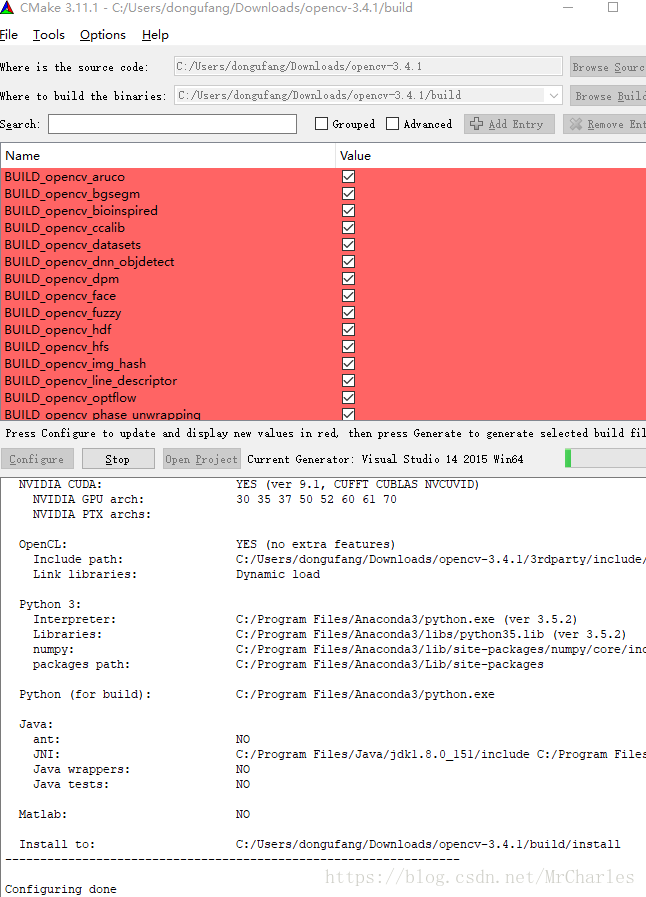Click the Python 3 Interpreter path text
Image resolution: width=646 pixels, height=897 pixels.
click(406, 620)
